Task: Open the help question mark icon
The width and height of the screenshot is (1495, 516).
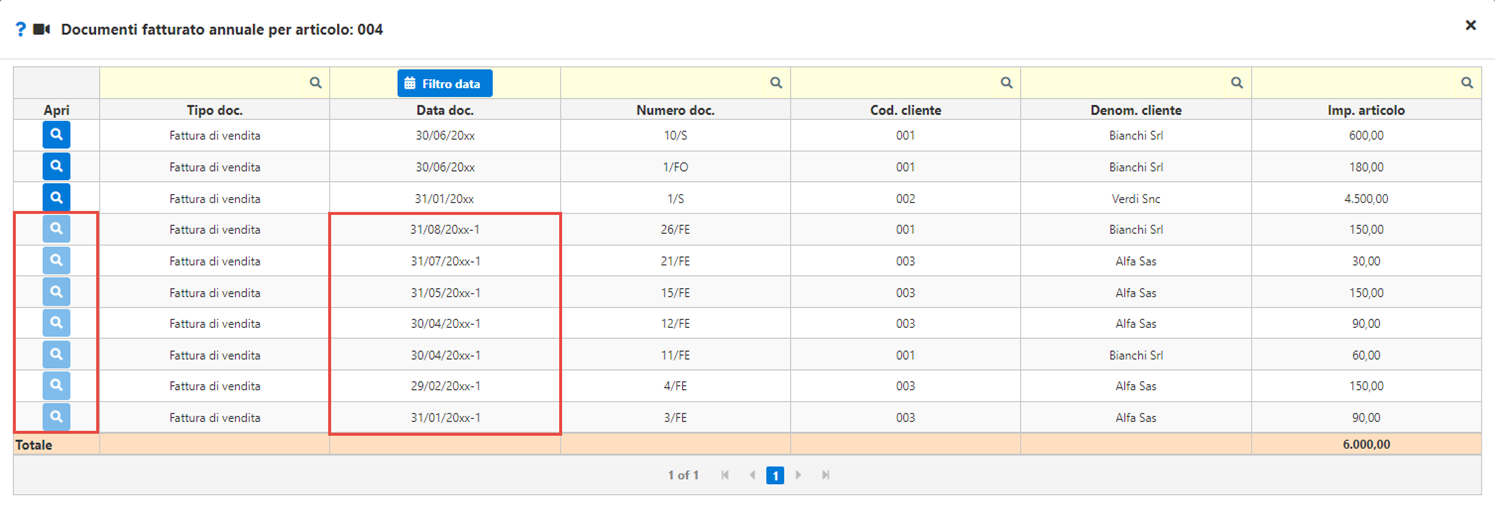Action: [20, 29]
